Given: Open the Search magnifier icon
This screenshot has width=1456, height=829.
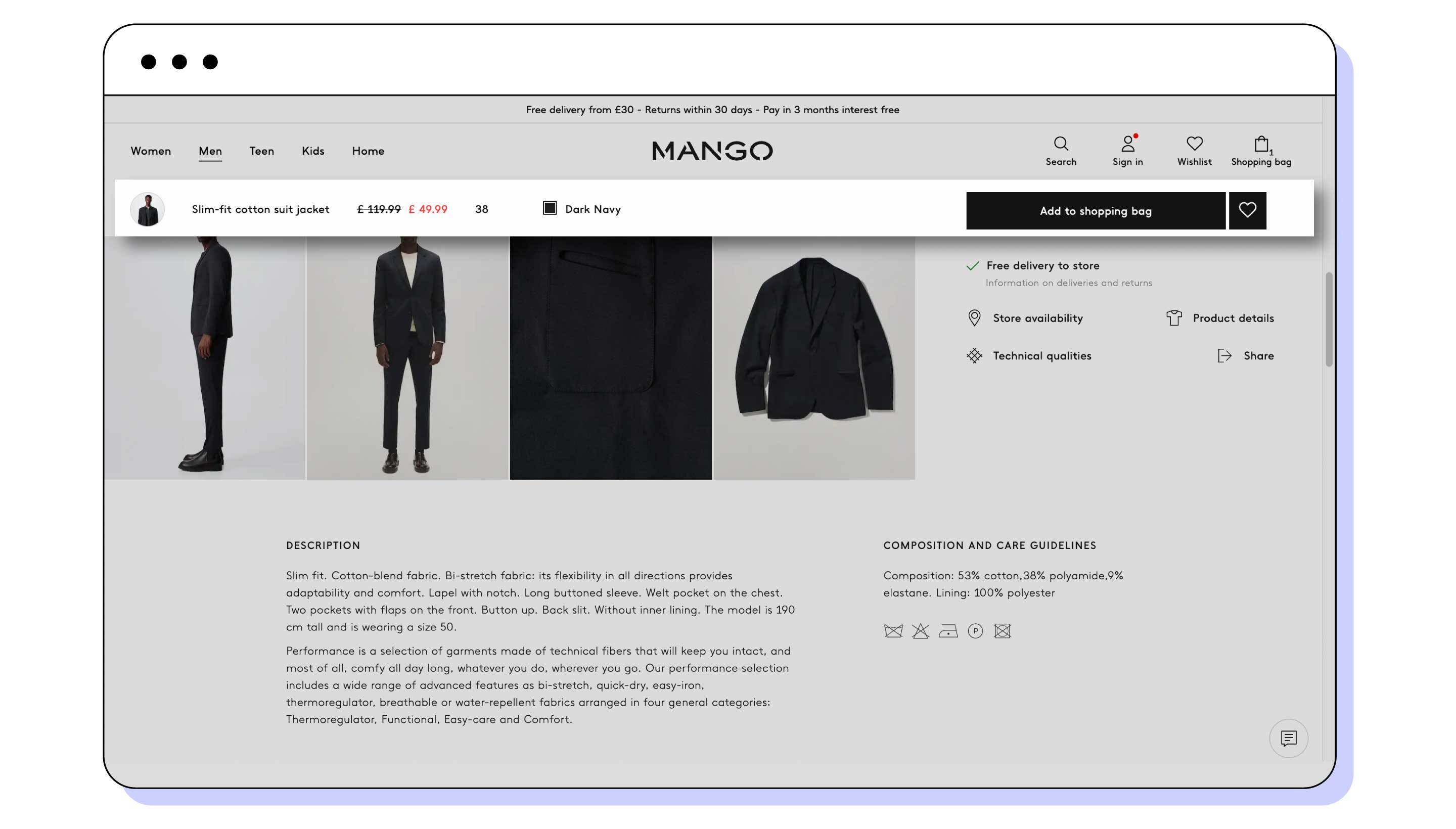Looking at the screenshot, I should pyautogui.click(x=1060, y=143).
